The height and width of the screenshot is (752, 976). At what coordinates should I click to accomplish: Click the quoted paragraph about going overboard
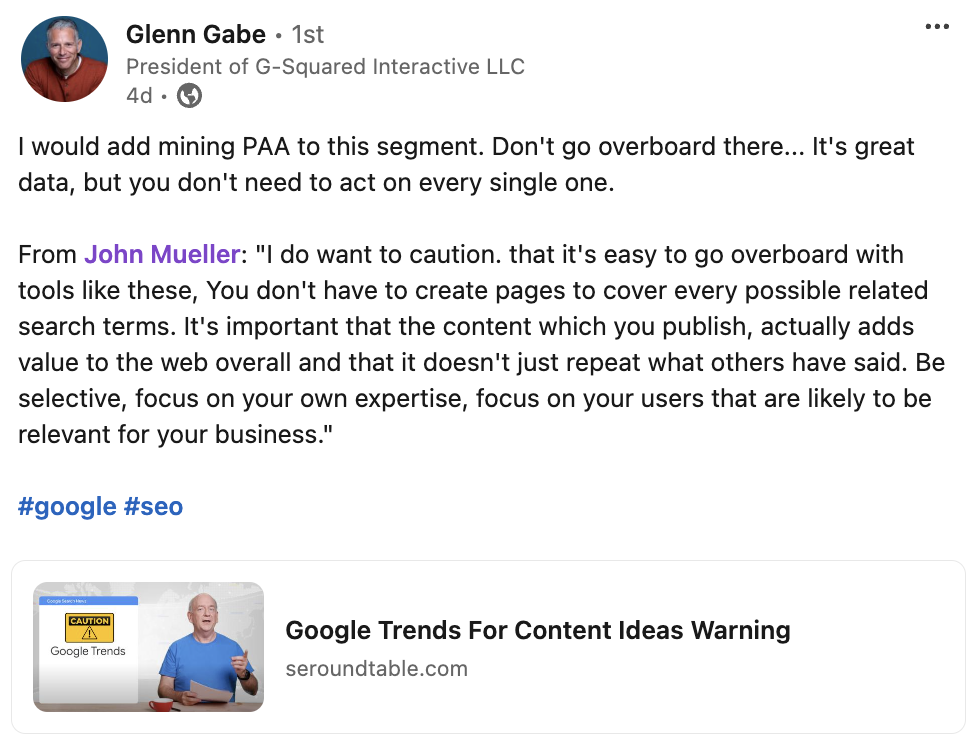(x=480, y=345)
